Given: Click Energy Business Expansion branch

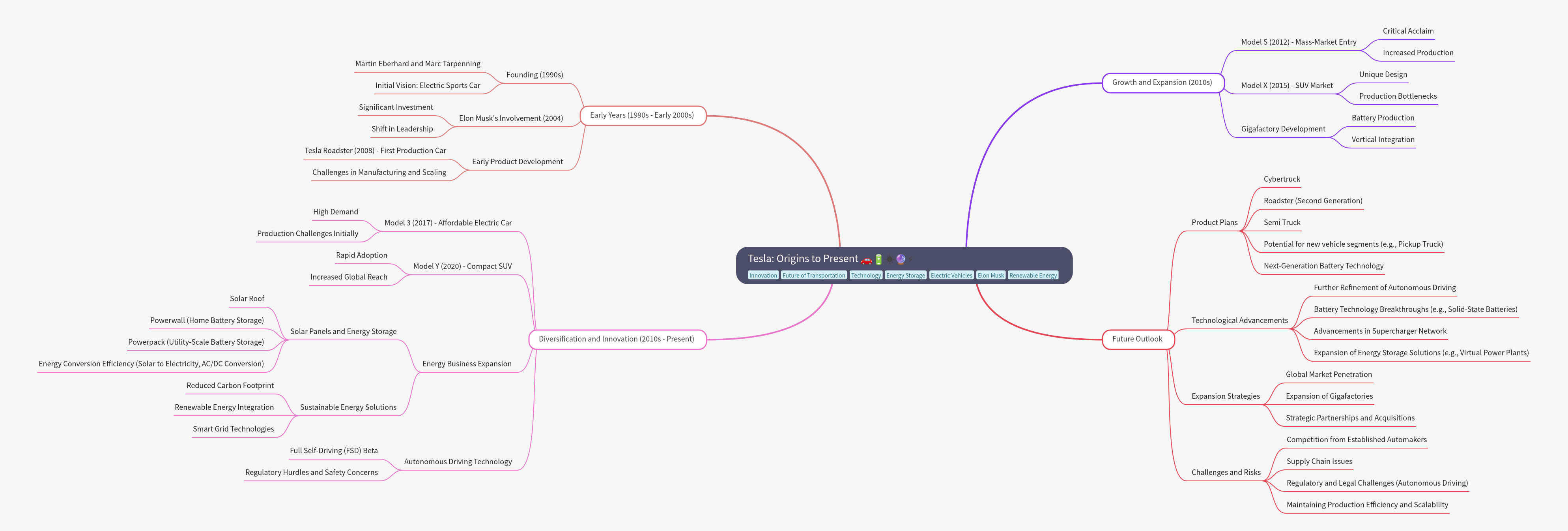Looking at the screenshot, I should (x=467, y=364).
